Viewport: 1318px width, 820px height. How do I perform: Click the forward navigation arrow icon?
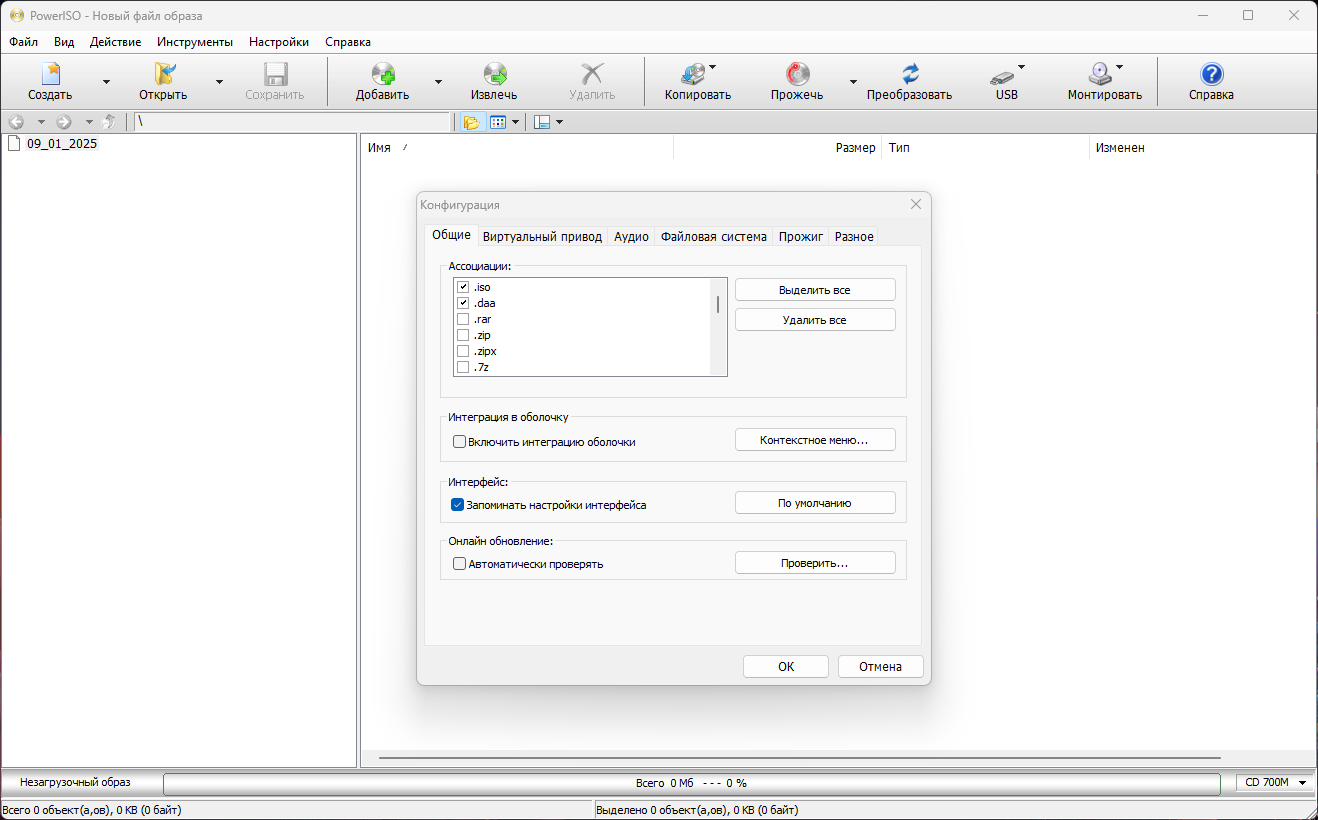(x=64, y=122)
